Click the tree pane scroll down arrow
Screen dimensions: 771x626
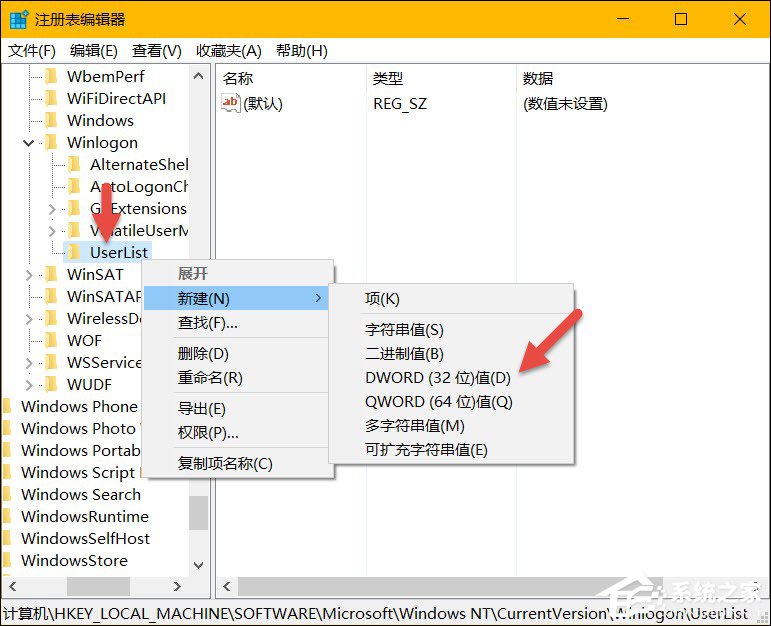point(198,565)
